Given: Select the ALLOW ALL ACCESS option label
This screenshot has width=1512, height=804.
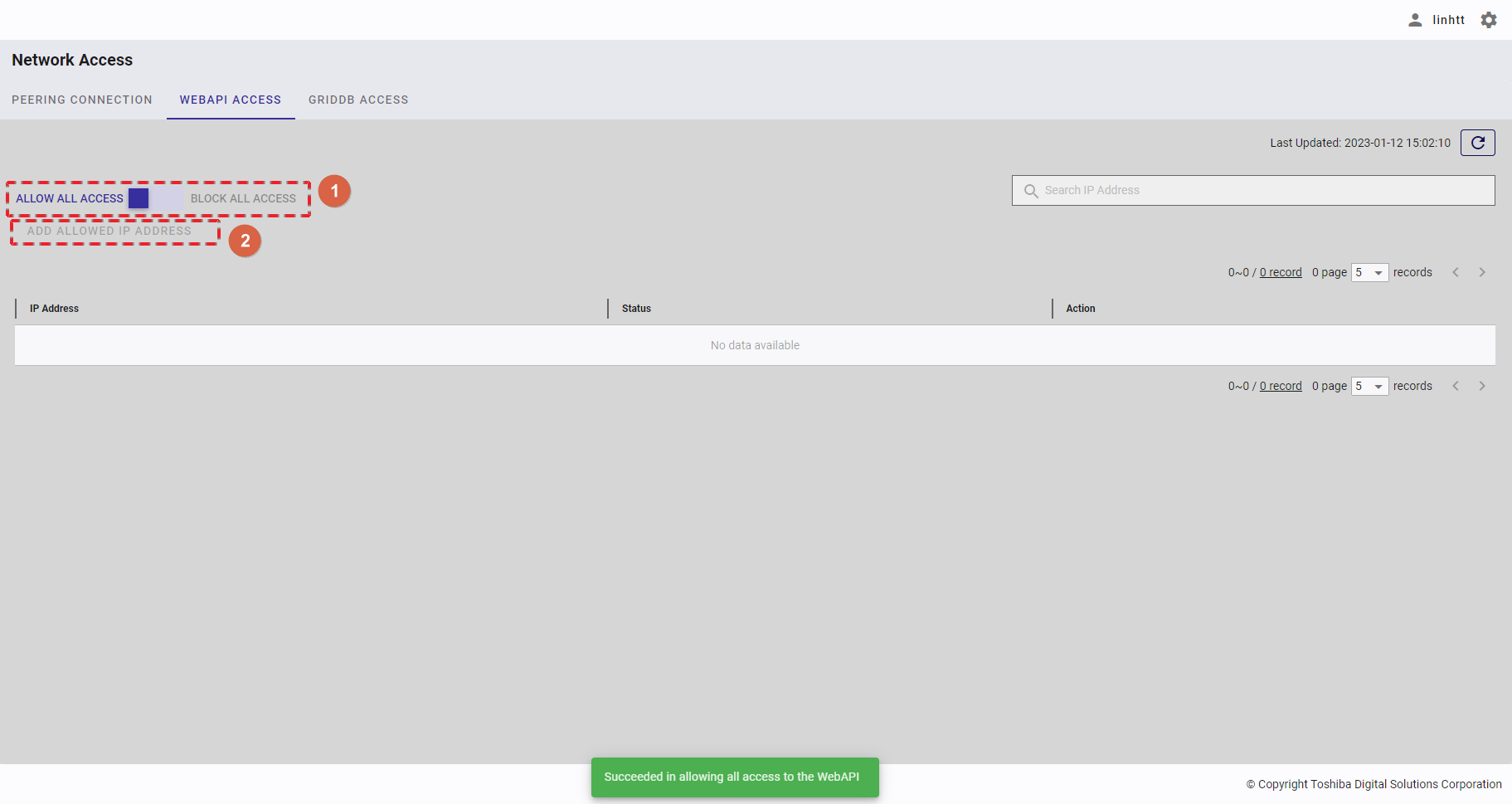Looking at the screenshot, I should pyautogui.click(x=70, y=198).
